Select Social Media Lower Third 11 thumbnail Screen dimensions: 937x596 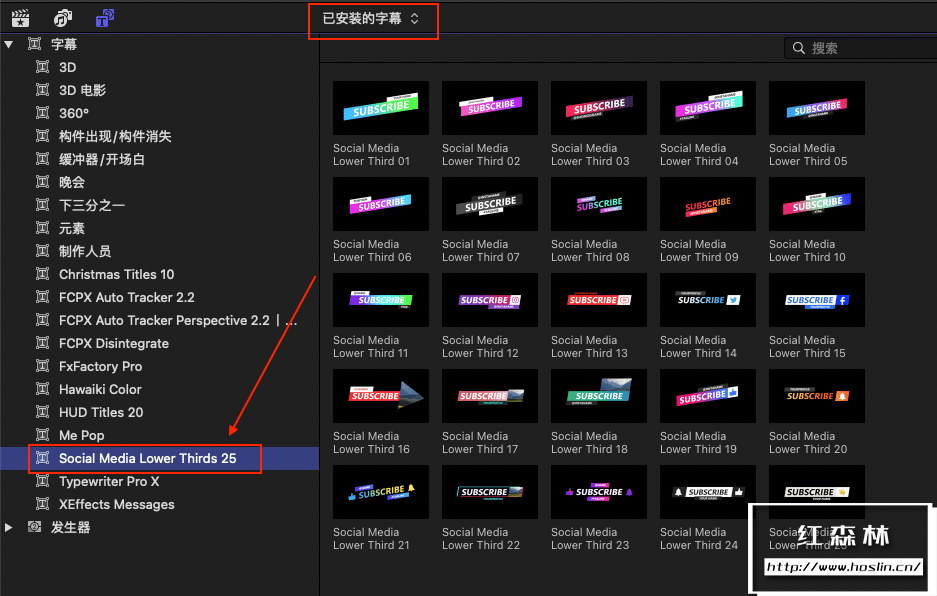381,300
